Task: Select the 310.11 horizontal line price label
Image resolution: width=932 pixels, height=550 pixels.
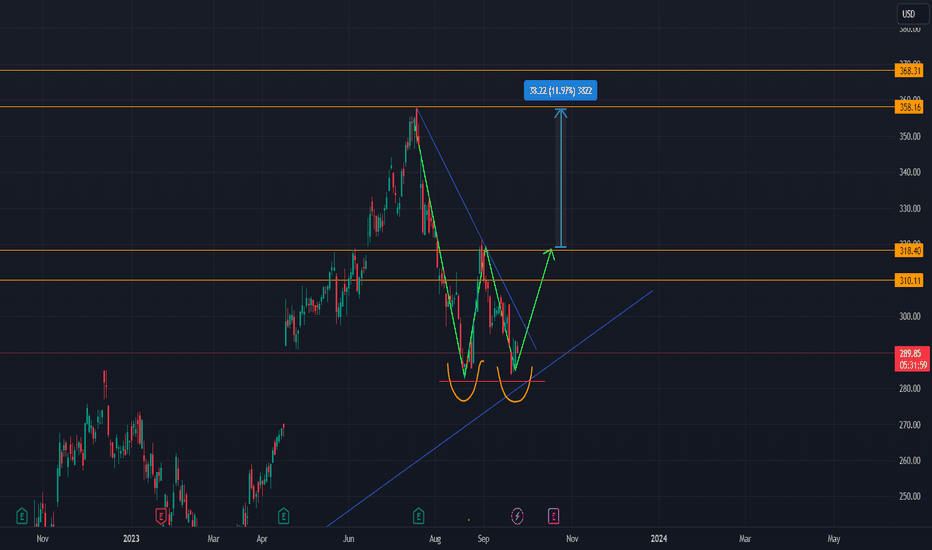Action: click(910, 280)
